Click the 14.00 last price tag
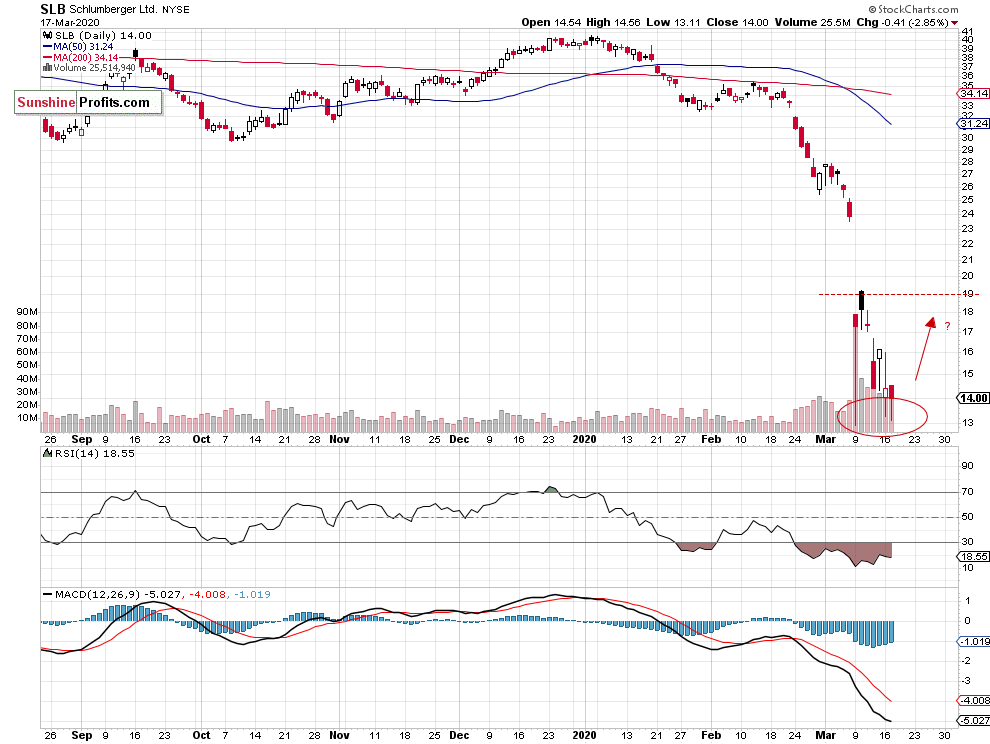The image size is (990, 744). 973,398
